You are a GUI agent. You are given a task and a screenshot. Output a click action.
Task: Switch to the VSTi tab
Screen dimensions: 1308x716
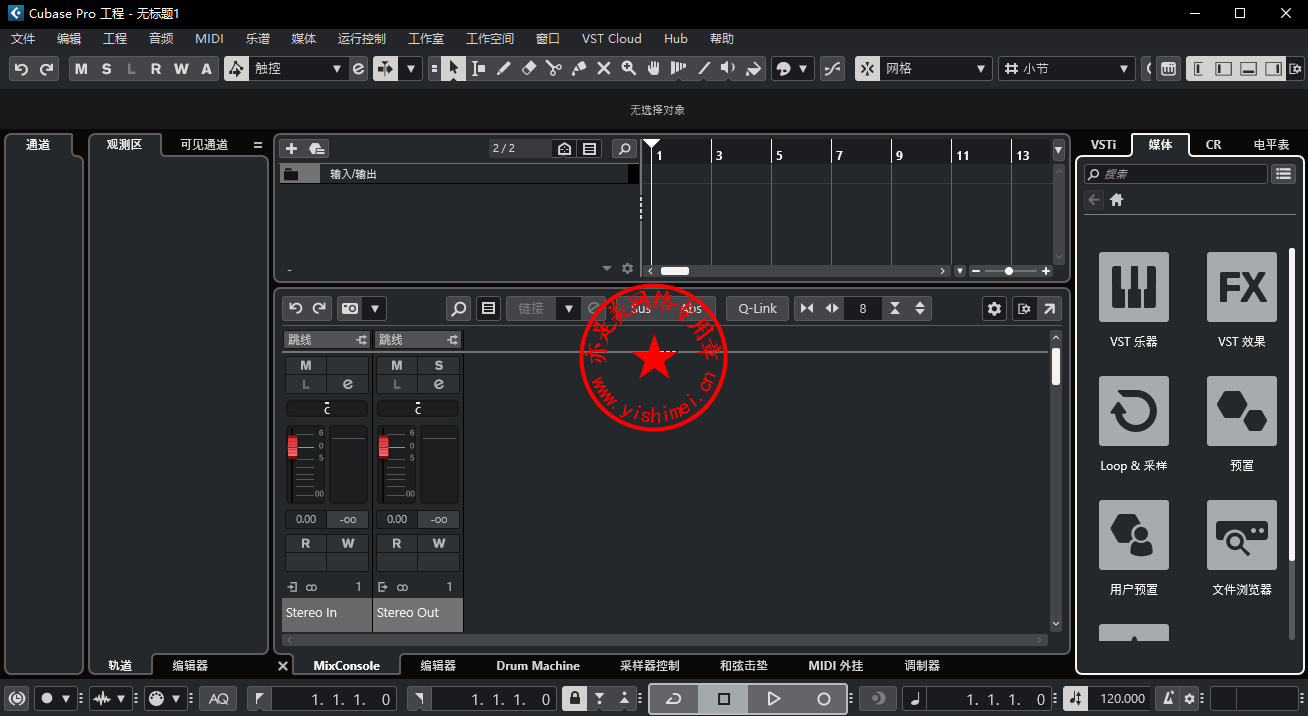point(1103,145)
